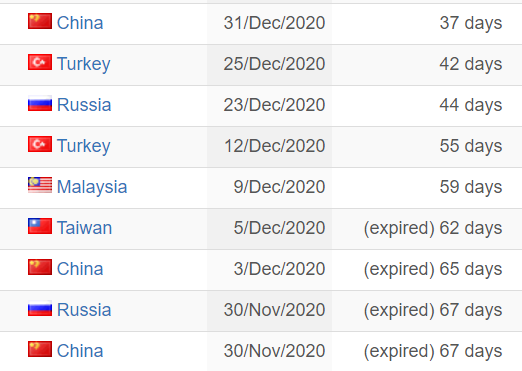Screen dimensions: 522x371
Task: Visit the Malaysia link
Action: coord(92,187)
